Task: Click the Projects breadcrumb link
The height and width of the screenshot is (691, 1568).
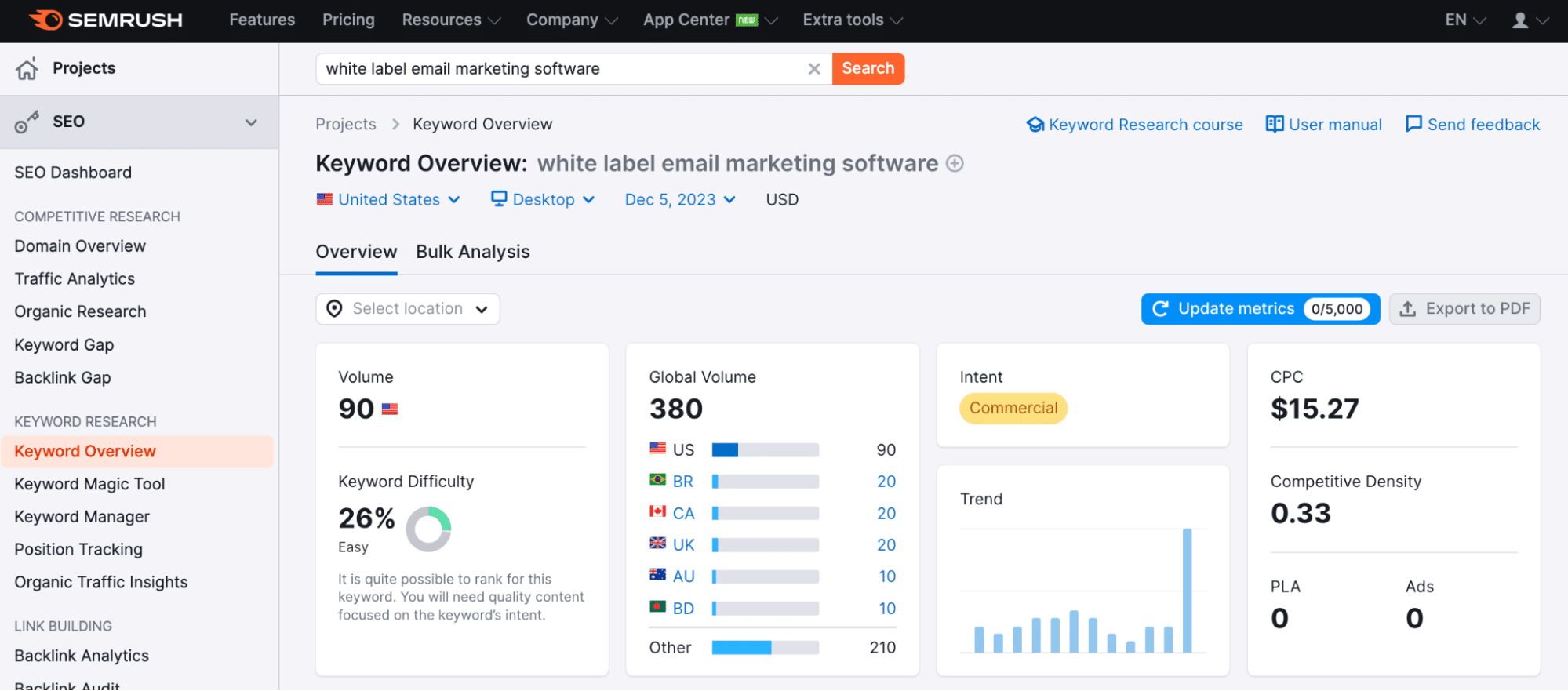Action: [346, 124]
